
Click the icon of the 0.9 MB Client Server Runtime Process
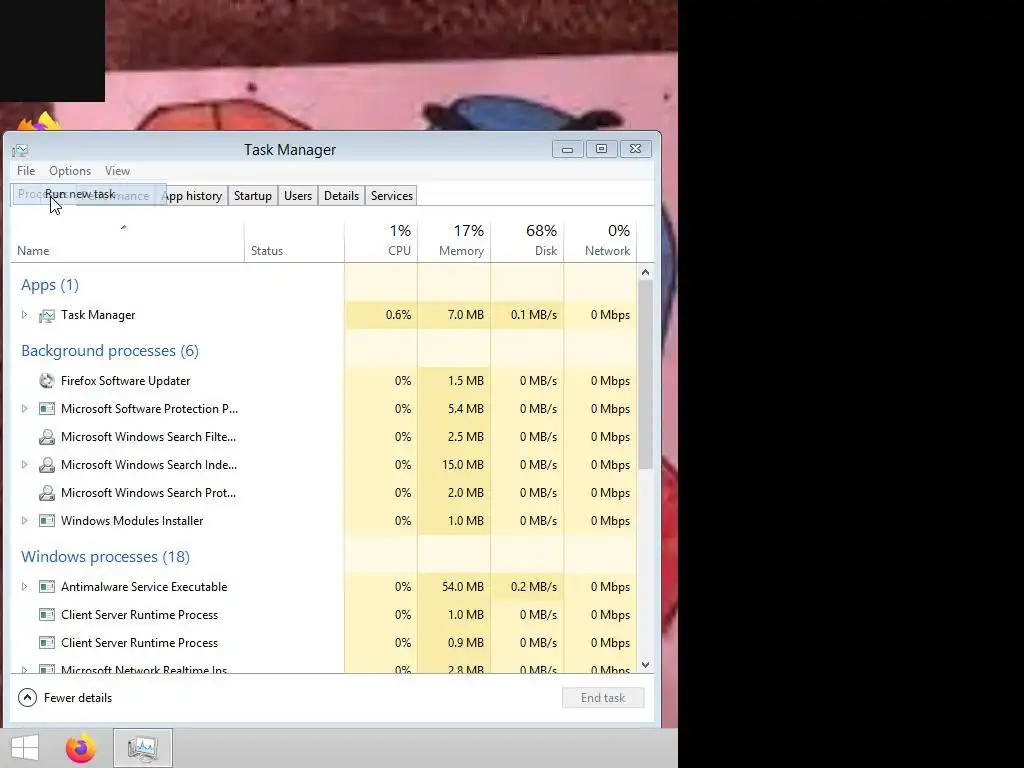(47, 643)
